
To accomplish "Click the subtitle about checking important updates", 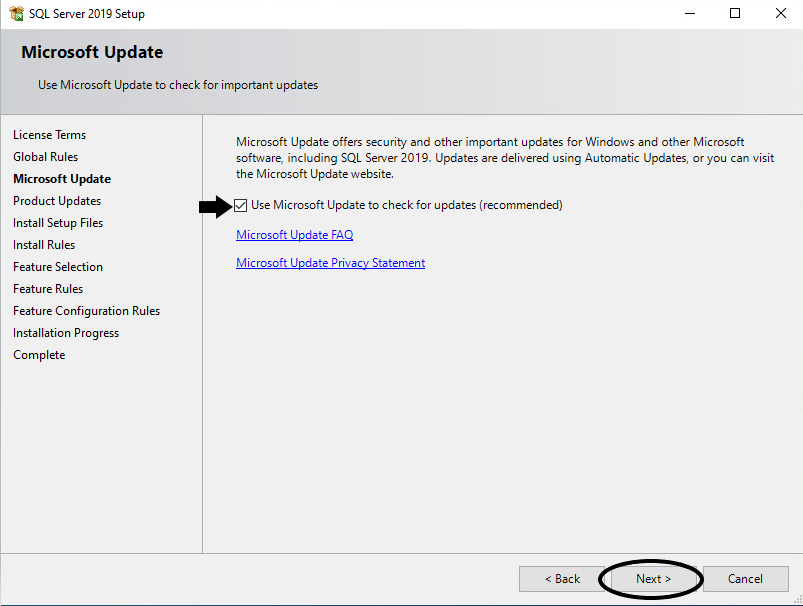I will pyautogui.click(x=178, y=85).
